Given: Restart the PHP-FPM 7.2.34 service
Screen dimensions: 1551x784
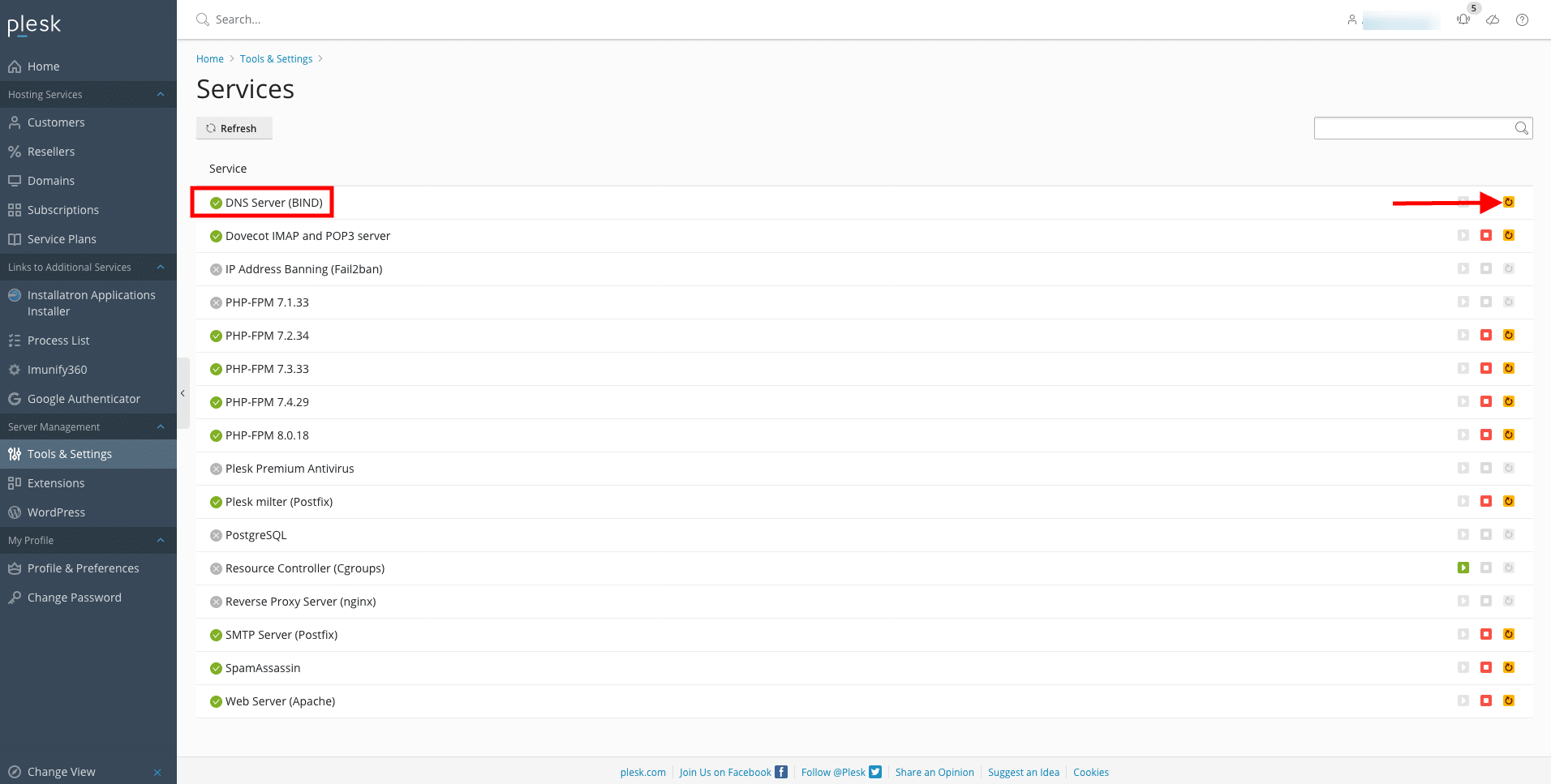Looking at the screenshot, I should [x=1509, y=335].
